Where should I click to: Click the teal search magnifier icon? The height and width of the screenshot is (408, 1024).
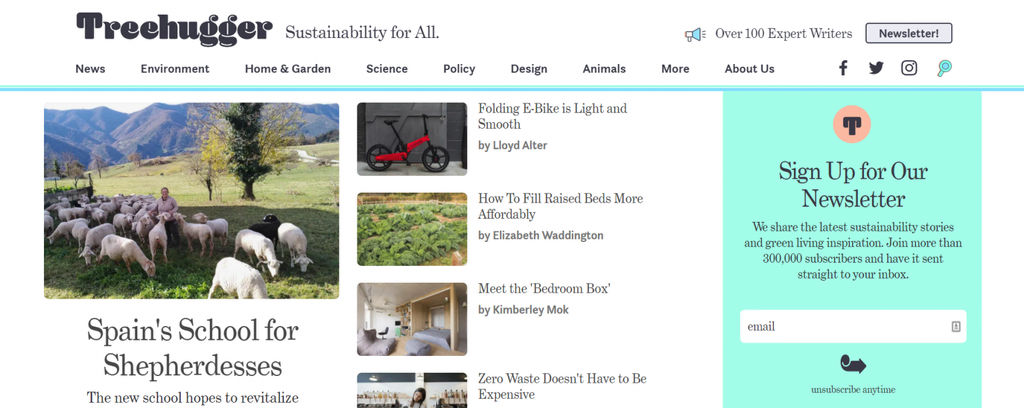tap(944, 68)
